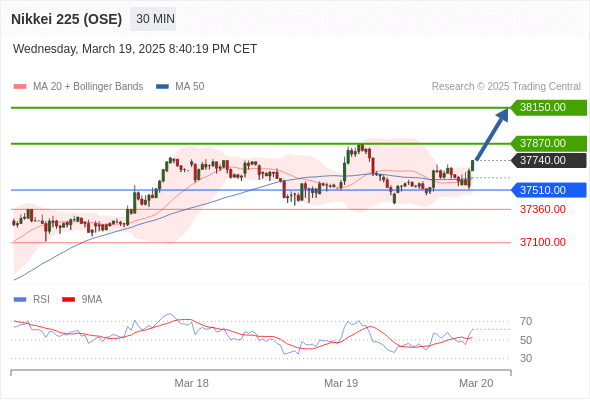Select the 37870.00 resistance price tag
This screenshot has width=590, height=400.
[x=549, y=144]
